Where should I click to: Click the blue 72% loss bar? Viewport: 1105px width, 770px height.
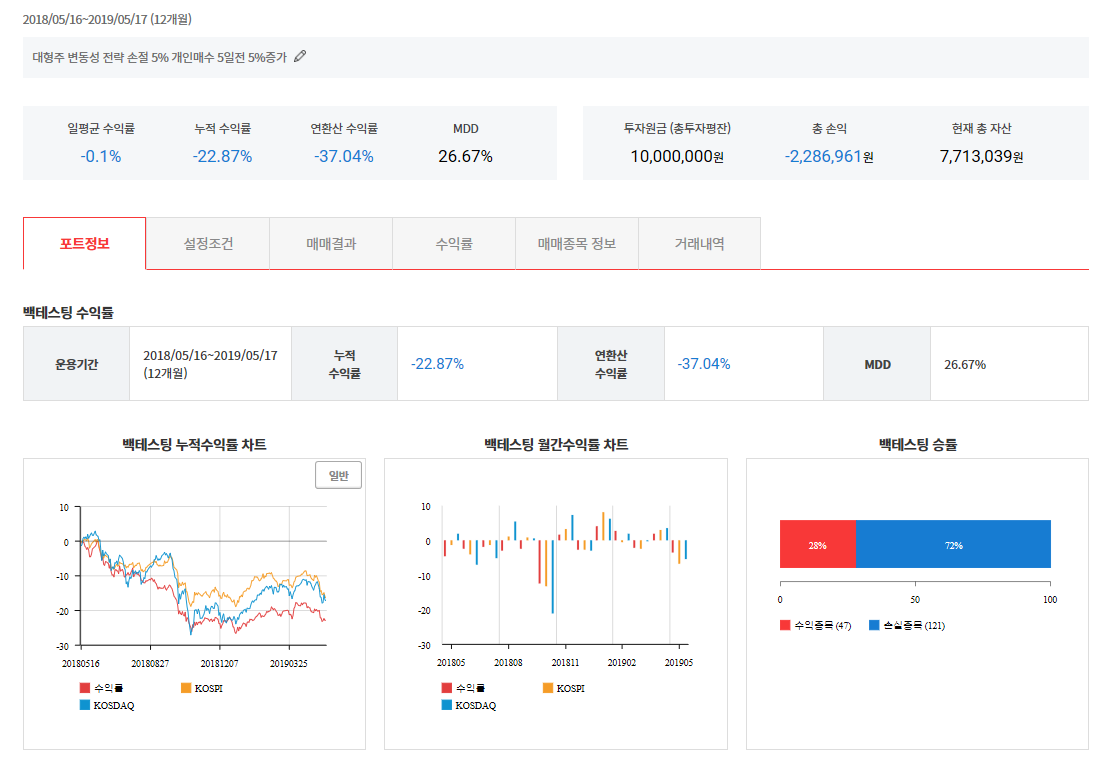coord(953,545)
